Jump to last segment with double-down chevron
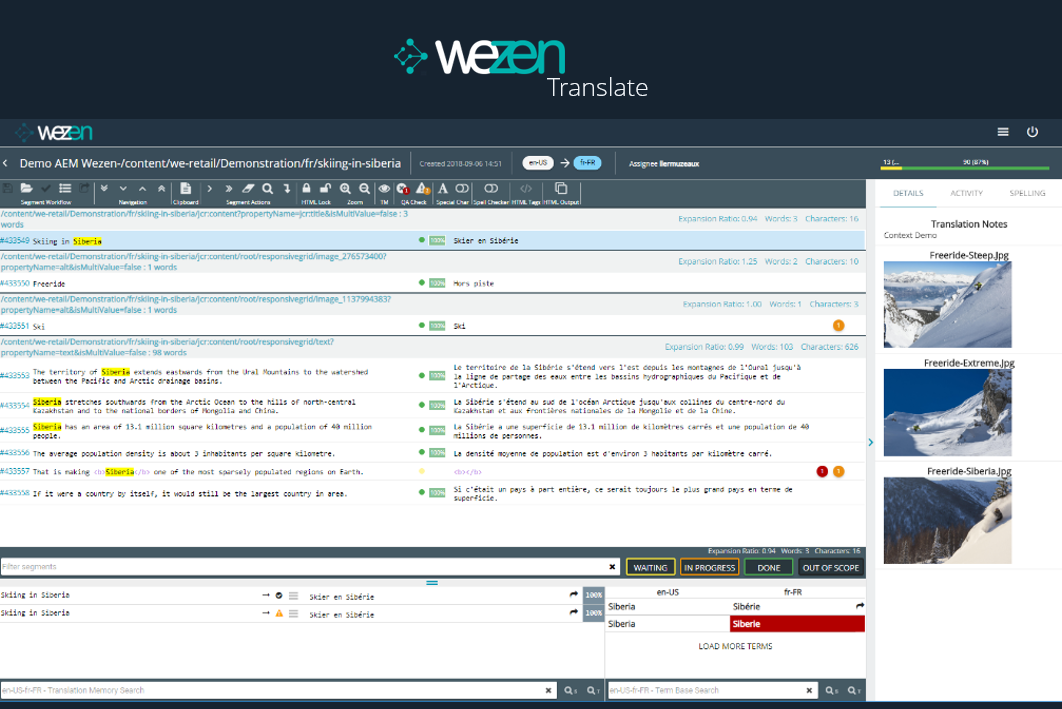 [104, 188]
